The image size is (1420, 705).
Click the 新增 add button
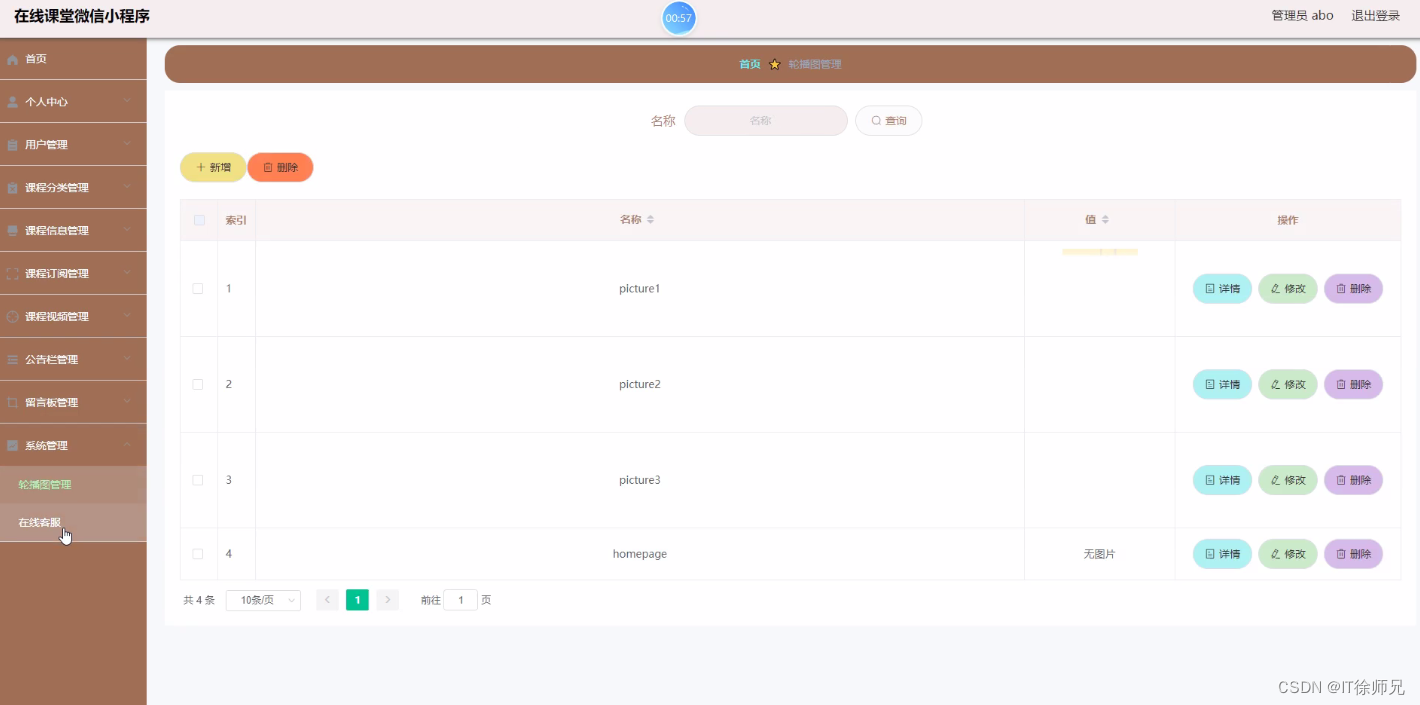[213, 168]
